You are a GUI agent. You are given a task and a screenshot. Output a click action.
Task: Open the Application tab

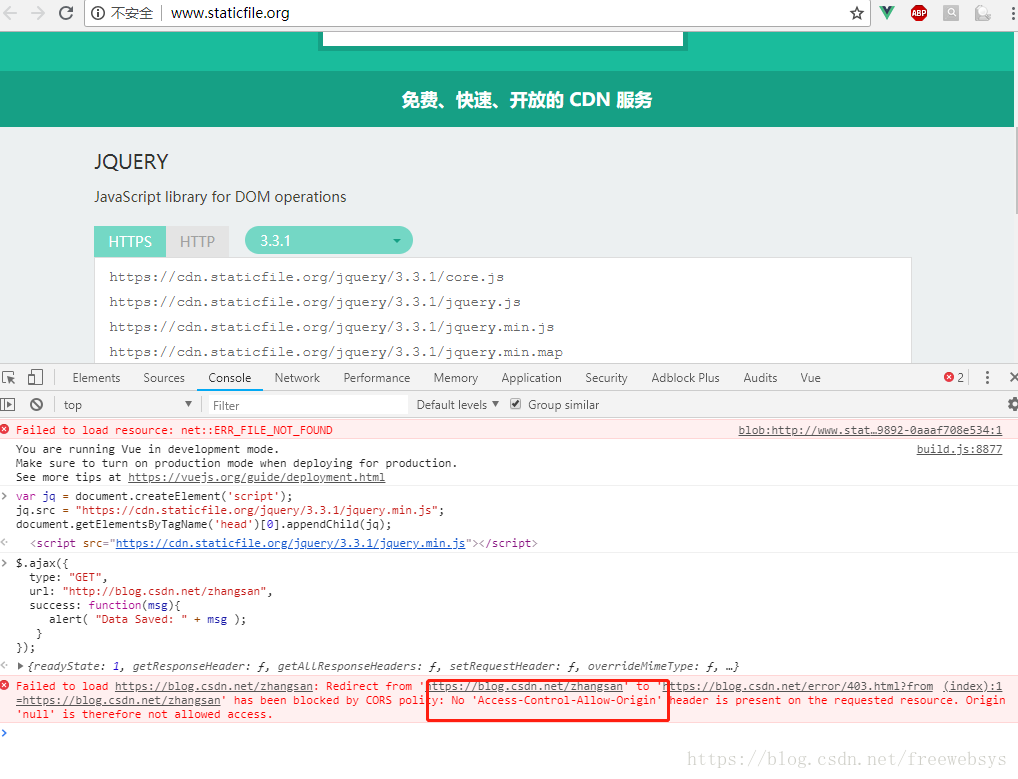click(531, 378)
